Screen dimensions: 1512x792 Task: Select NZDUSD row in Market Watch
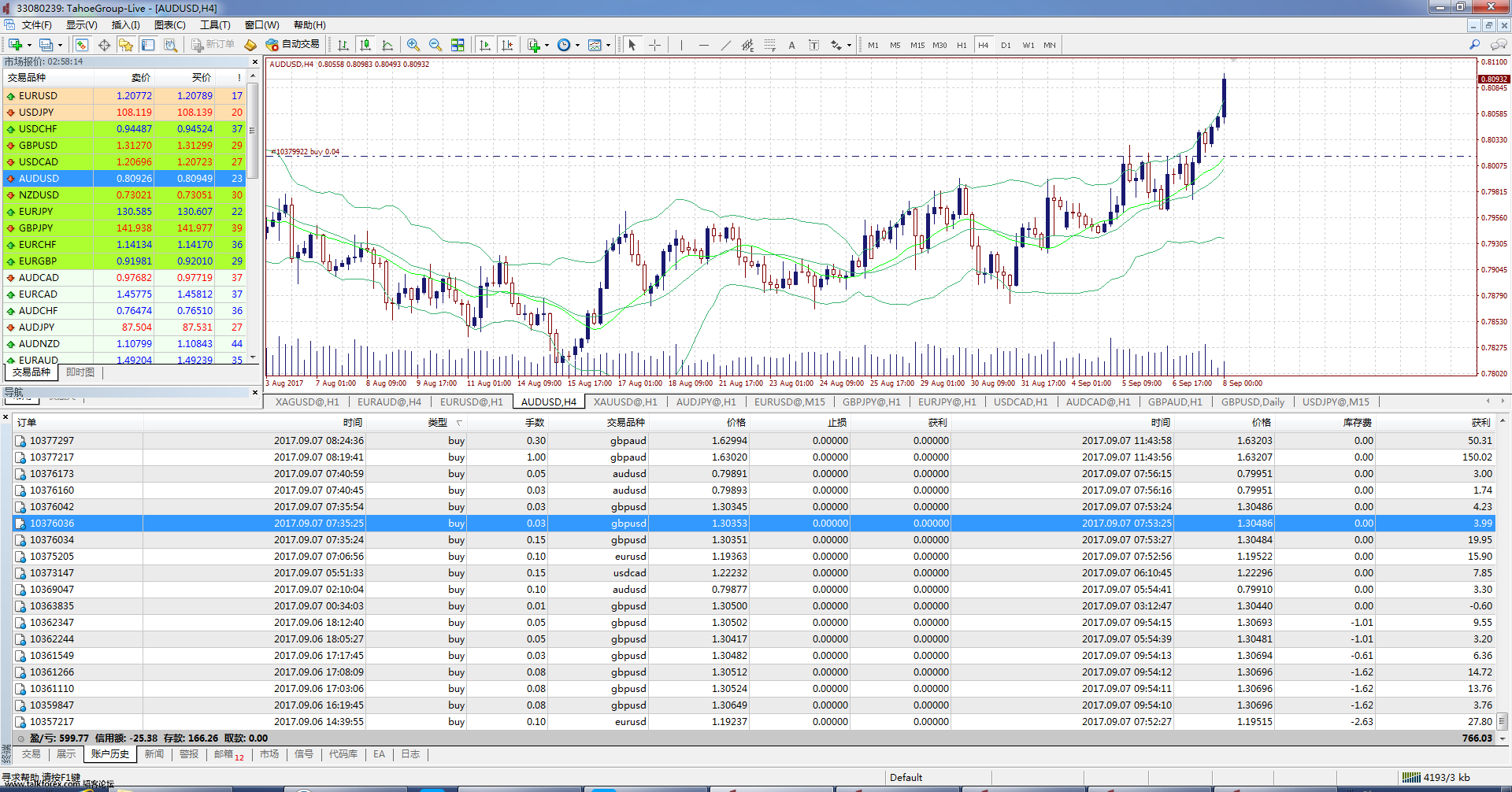point(124,194)
